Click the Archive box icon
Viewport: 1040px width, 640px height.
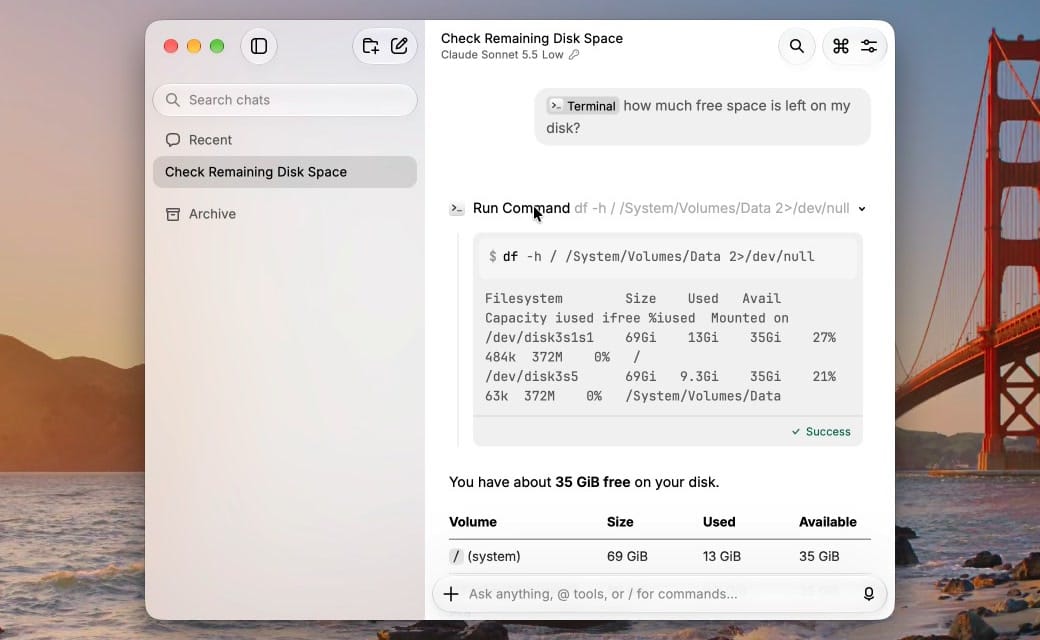click(x=172, y=214)
